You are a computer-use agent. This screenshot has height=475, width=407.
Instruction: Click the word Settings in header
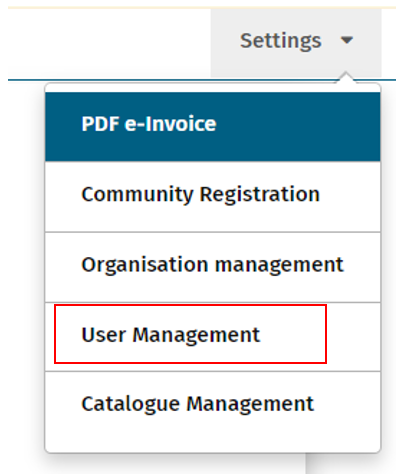pos(281,41)
